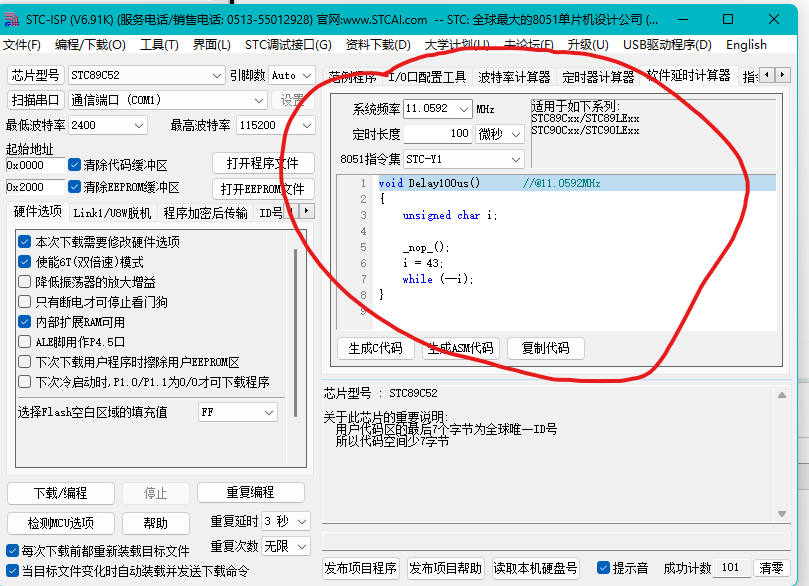Open 8051指令集 STC-Y1 dropdown
Screen dimensions: 809x586
point(463,159)
